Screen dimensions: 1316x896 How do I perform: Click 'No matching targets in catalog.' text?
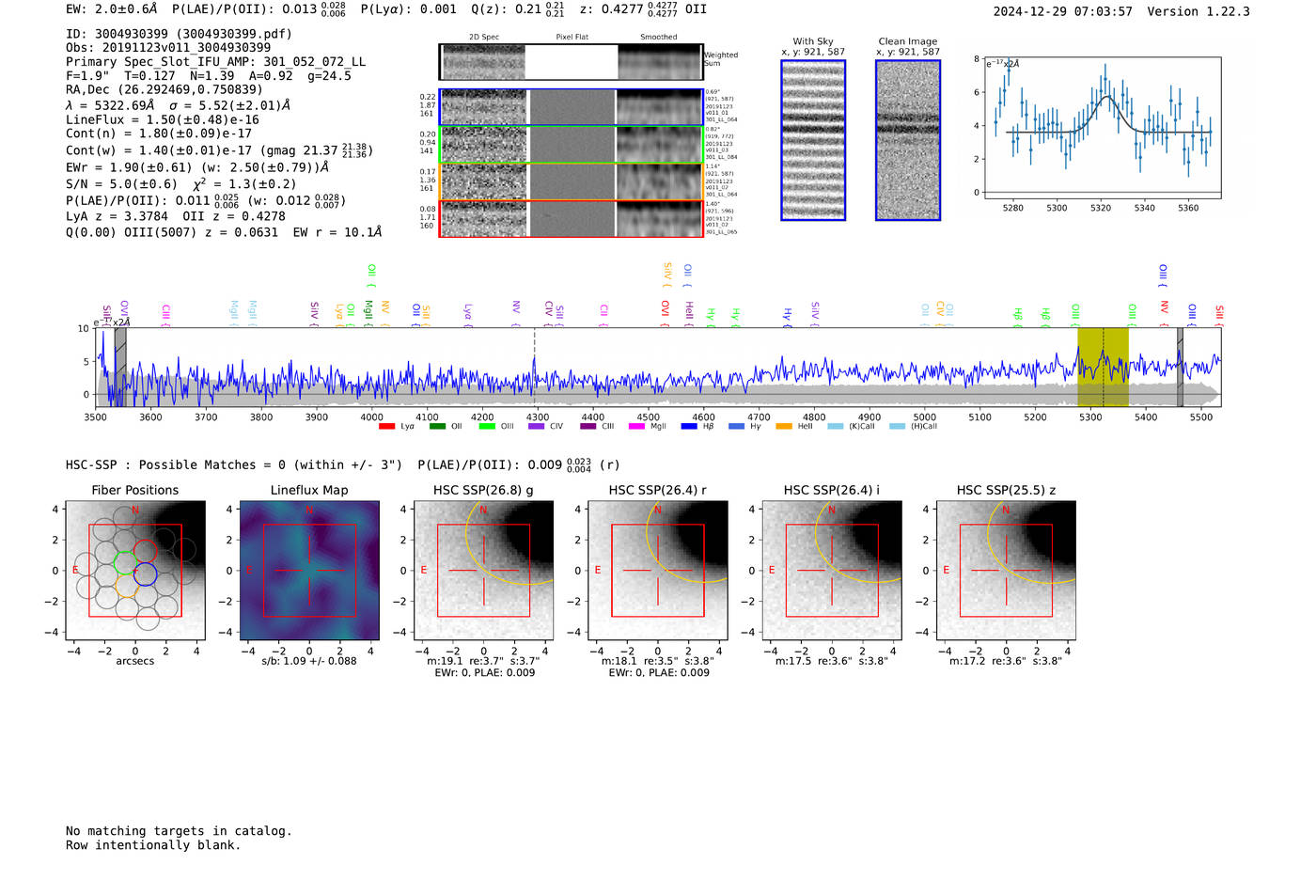coord(179,831)
